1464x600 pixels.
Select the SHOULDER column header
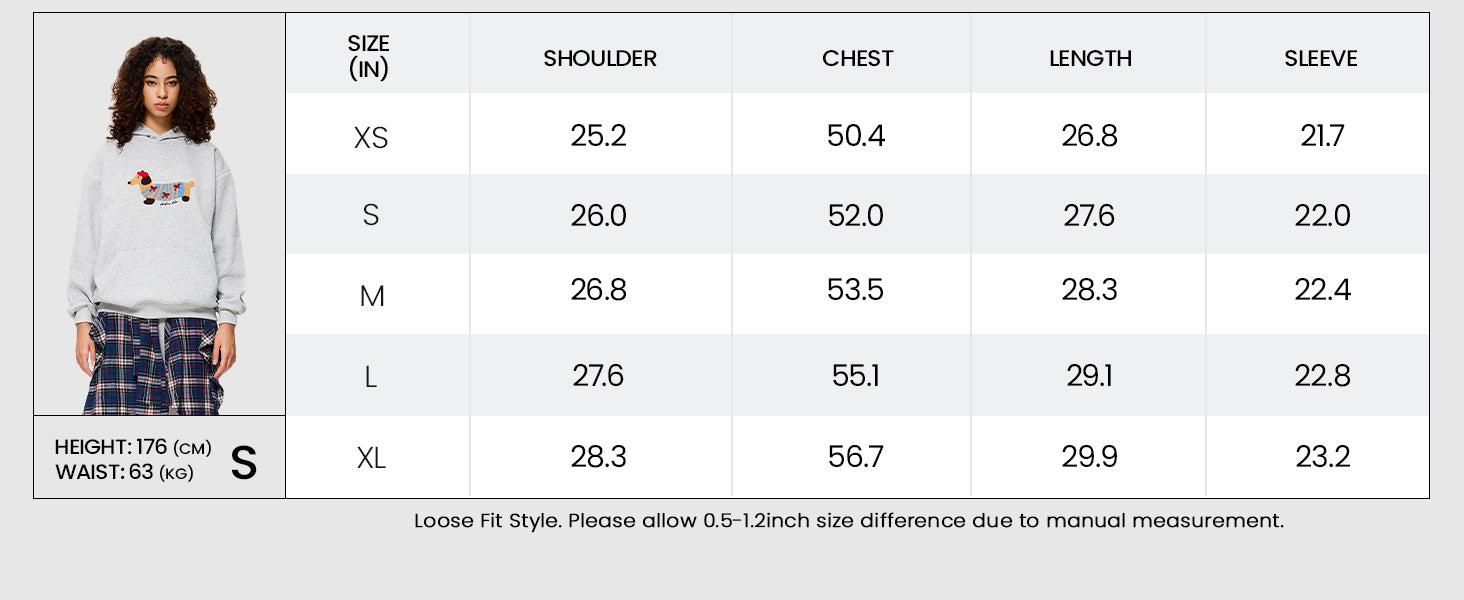pos(600,59)
